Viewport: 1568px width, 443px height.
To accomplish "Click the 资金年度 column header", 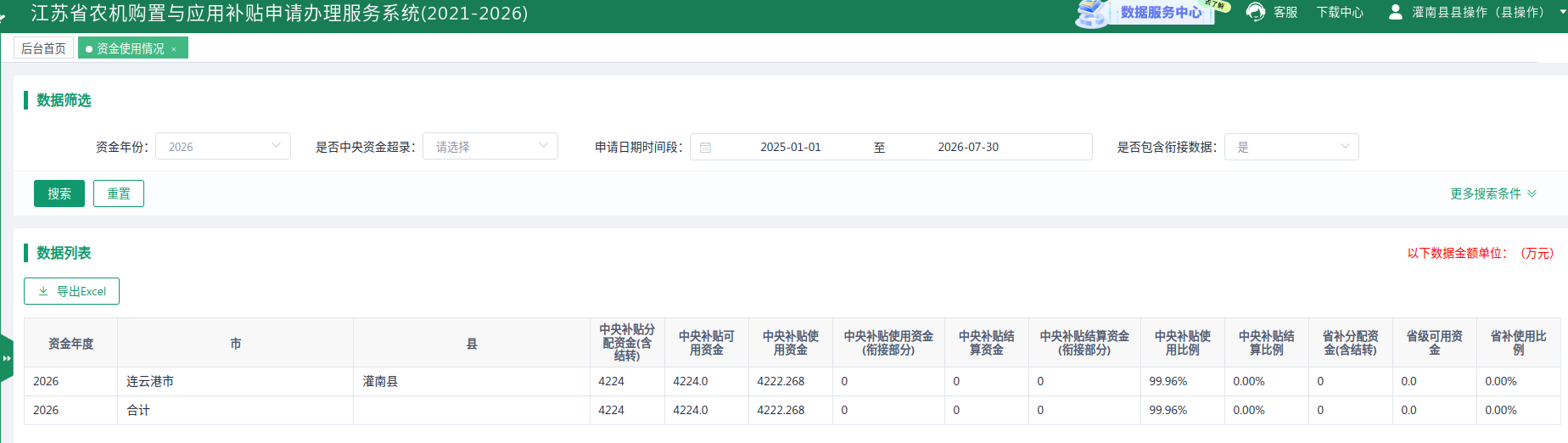I will point(70,343).
